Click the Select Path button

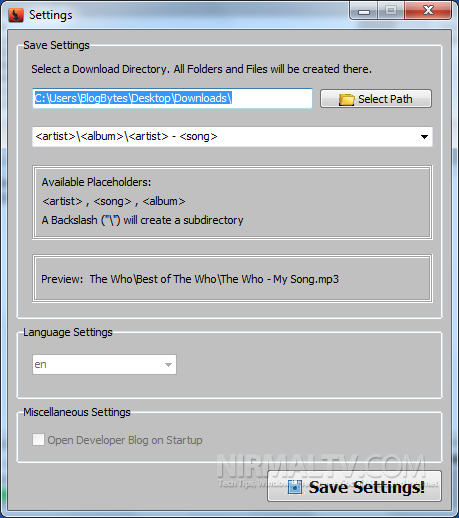pos(376,99)
